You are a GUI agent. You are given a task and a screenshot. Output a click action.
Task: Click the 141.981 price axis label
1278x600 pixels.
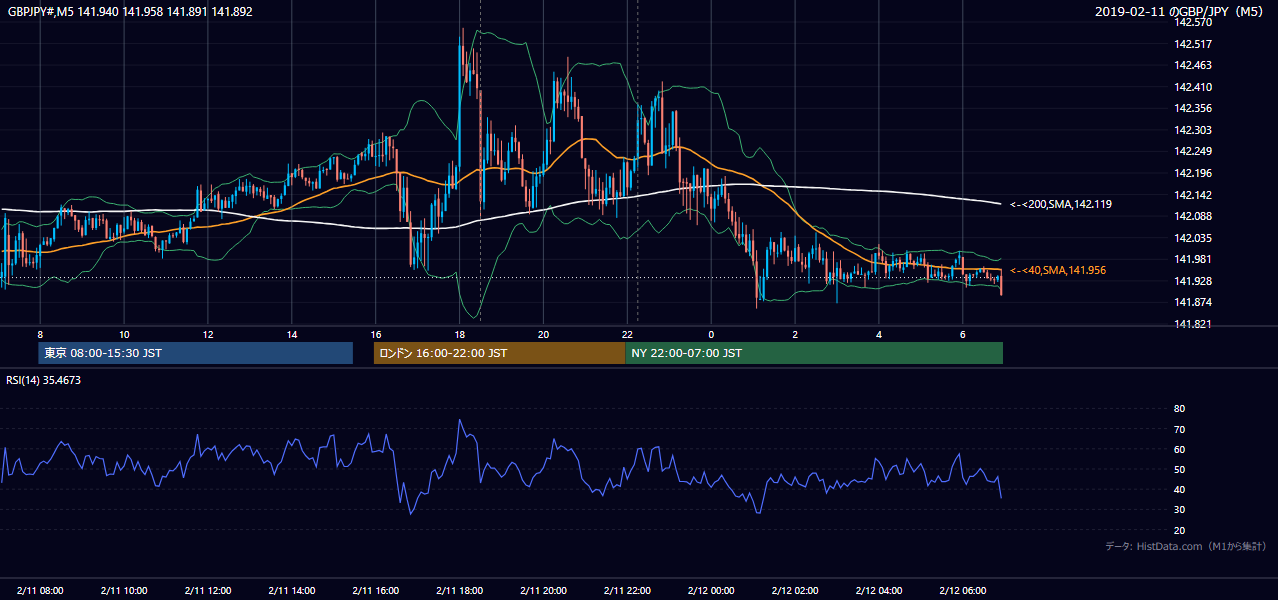point(1192,259)
